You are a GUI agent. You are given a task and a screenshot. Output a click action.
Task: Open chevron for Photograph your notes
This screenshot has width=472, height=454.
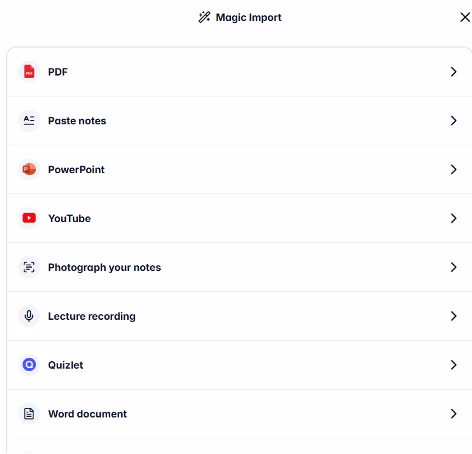point(453,267)
